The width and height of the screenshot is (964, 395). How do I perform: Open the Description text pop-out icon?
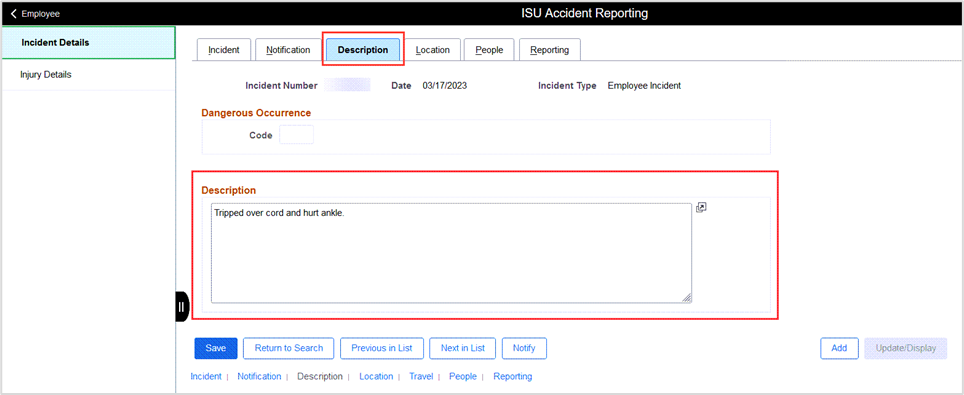701,208
